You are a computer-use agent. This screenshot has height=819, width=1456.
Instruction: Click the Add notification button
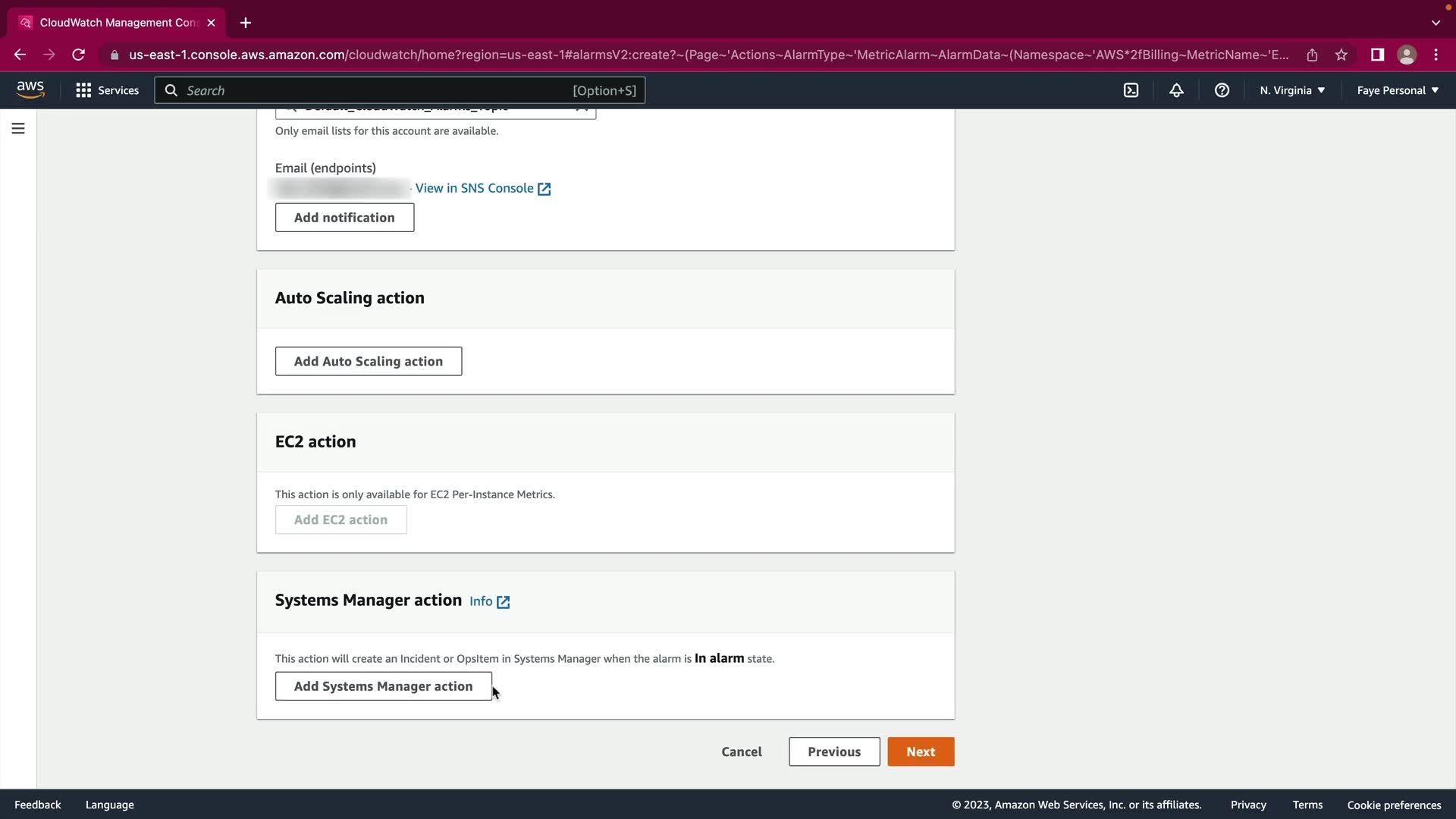point(344,218)
